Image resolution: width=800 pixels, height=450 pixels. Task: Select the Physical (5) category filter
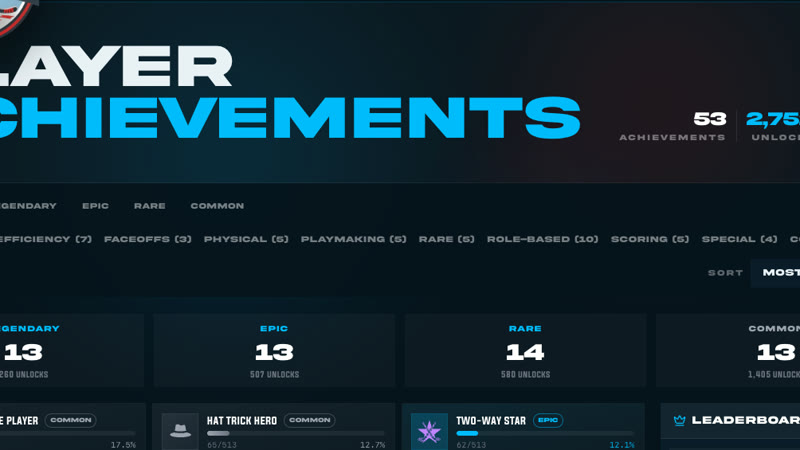pyautogui.click(x=246, y=239)
